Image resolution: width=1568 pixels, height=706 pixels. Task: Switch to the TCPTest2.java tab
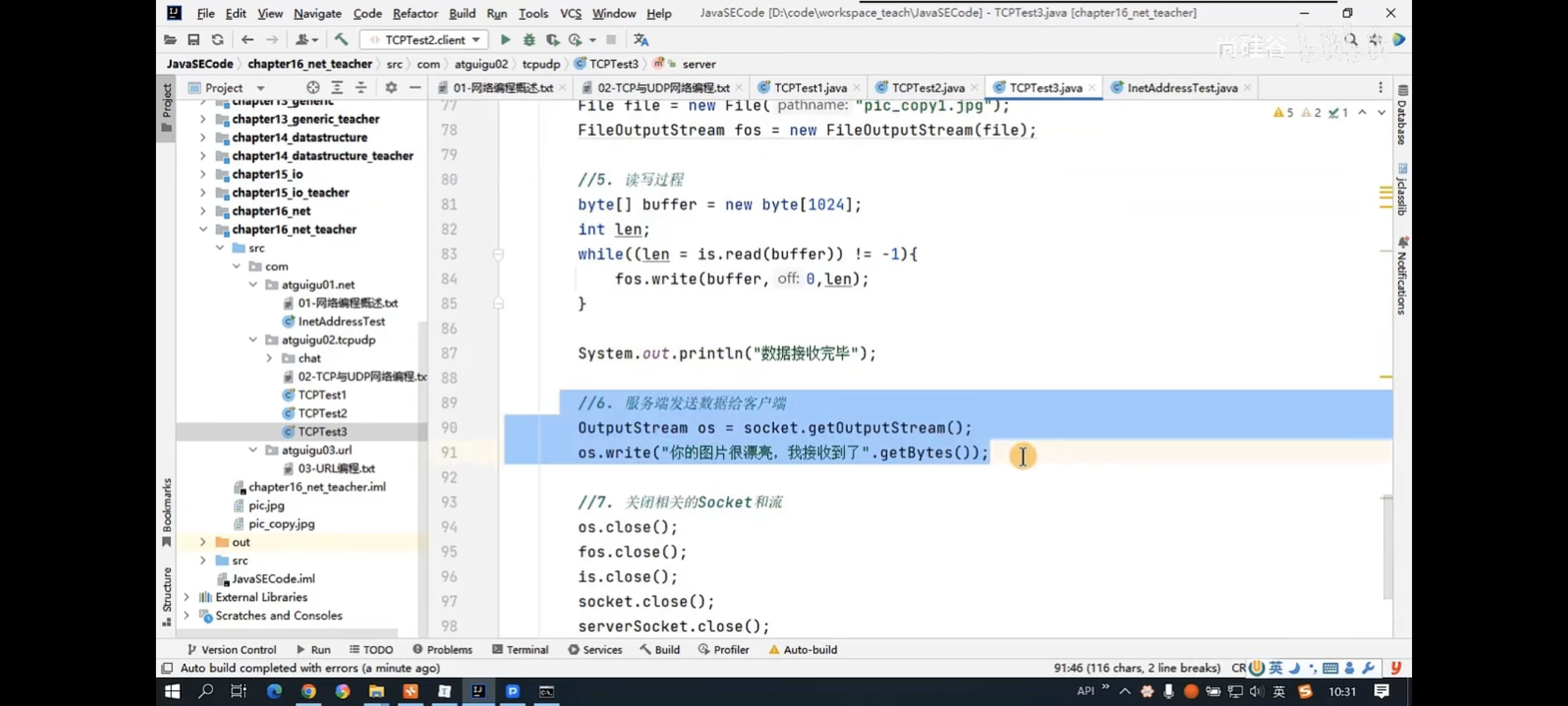927,88
